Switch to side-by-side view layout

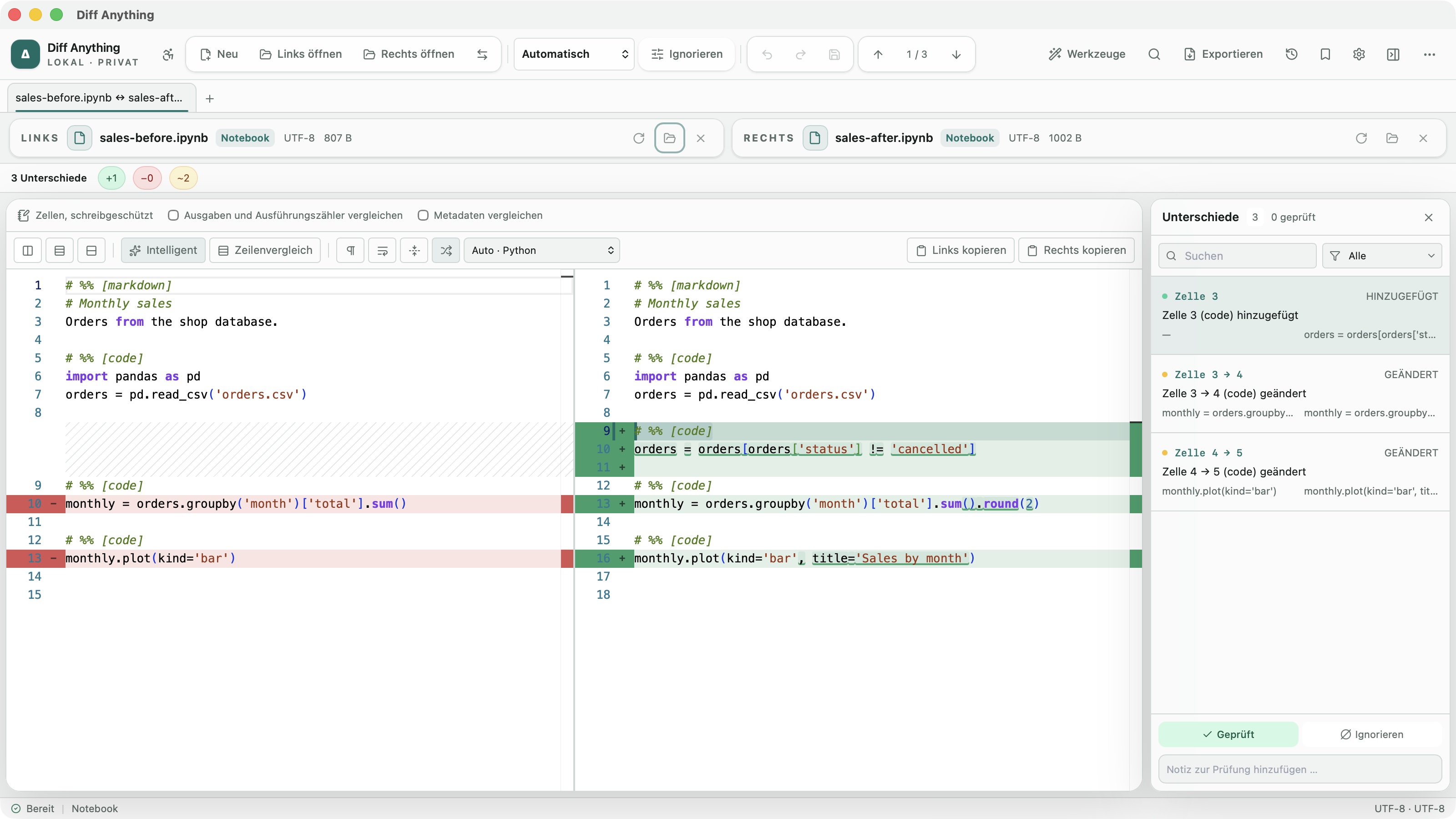click(28, 250)
